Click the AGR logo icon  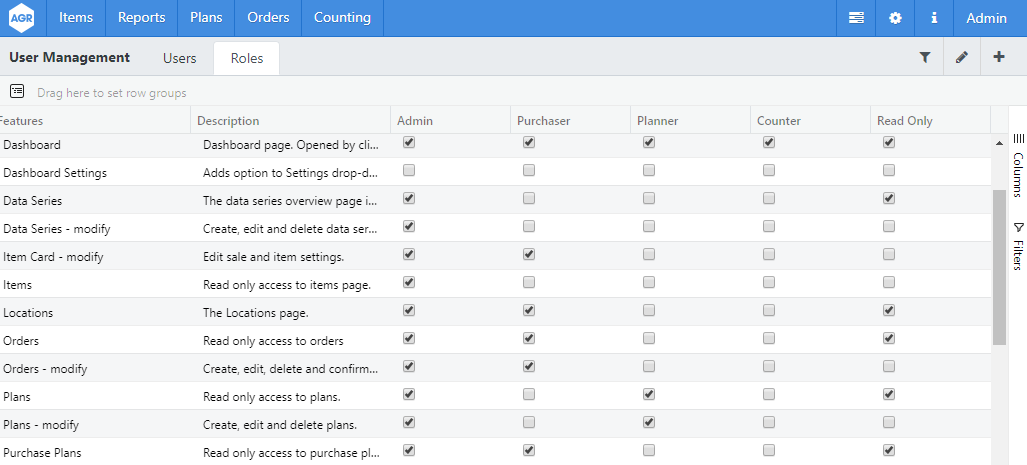[23, 18]
